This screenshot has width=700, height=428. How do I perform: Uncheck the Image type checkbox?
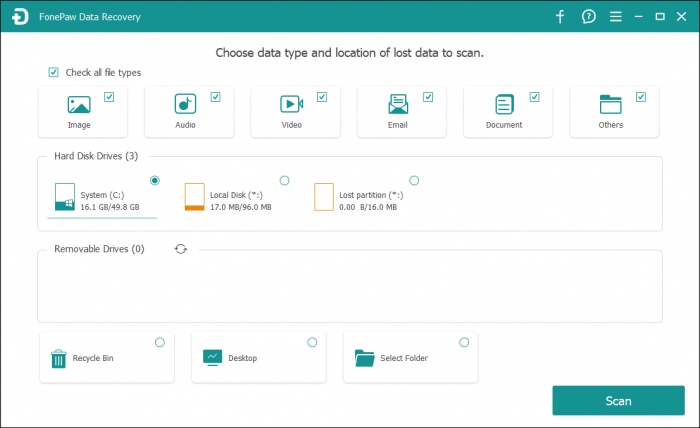click(x=109, y=97)
